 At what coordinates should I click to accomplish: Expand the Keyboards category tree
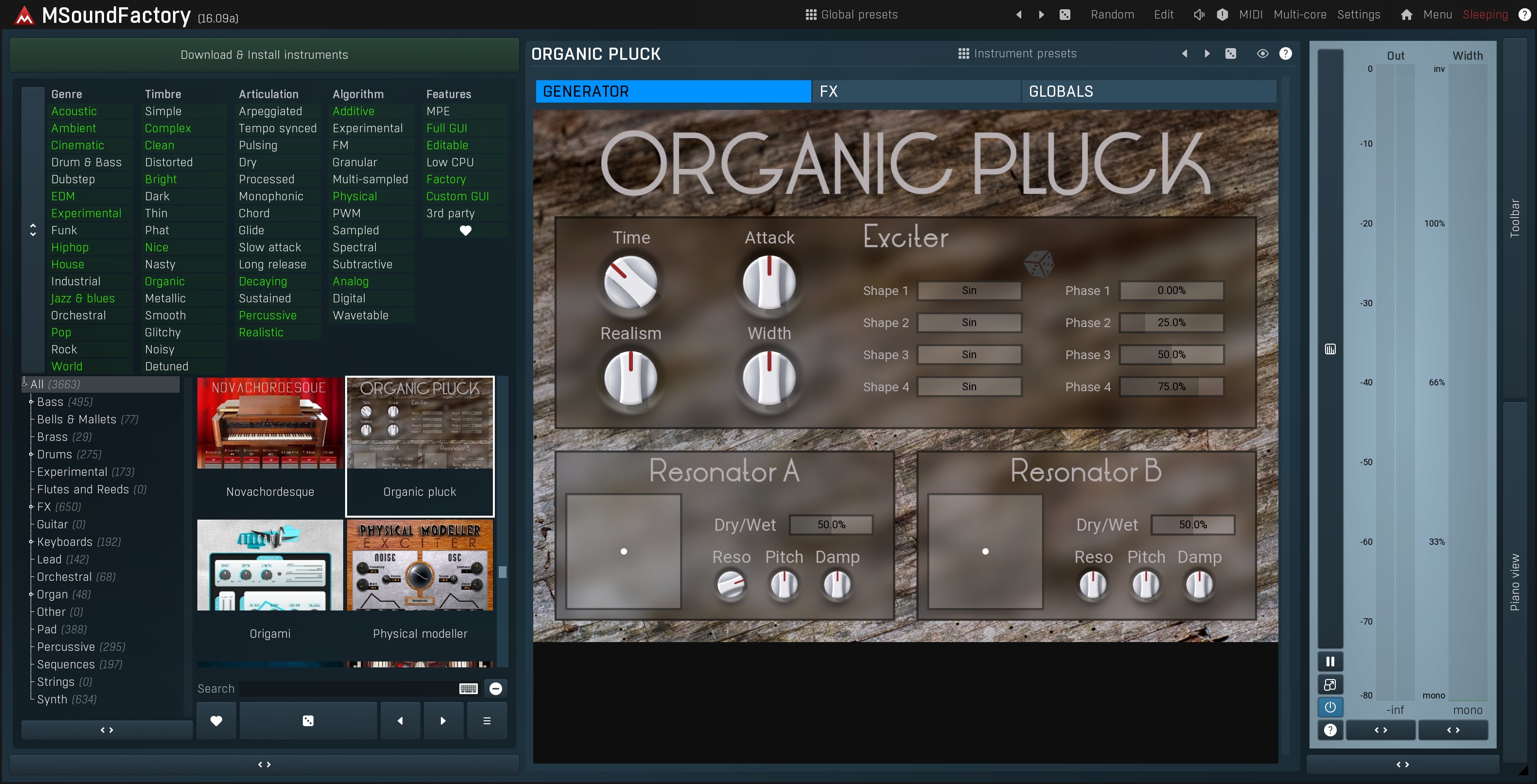[31, 542]
